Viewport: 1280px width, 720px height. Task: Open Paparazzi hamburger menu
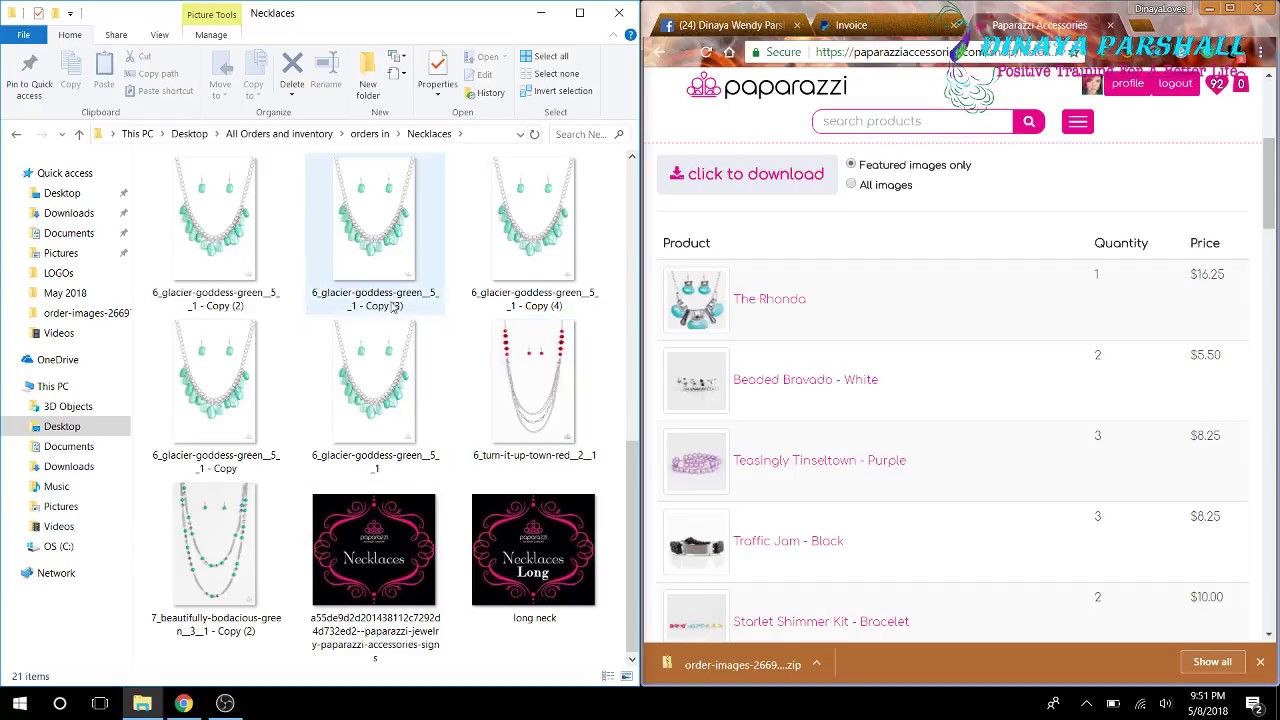[x=1078, y=121]
